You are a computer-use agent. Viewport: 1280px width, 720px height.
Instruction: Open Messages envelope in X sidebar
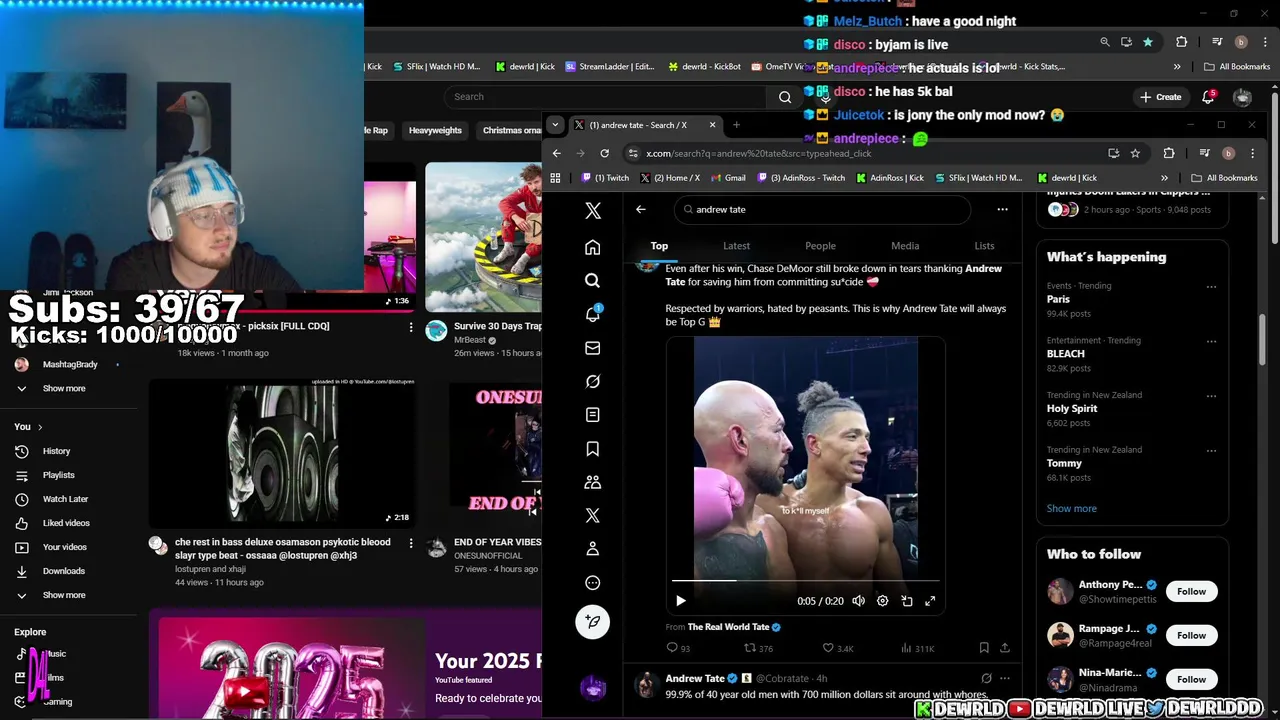click(592, 348)
